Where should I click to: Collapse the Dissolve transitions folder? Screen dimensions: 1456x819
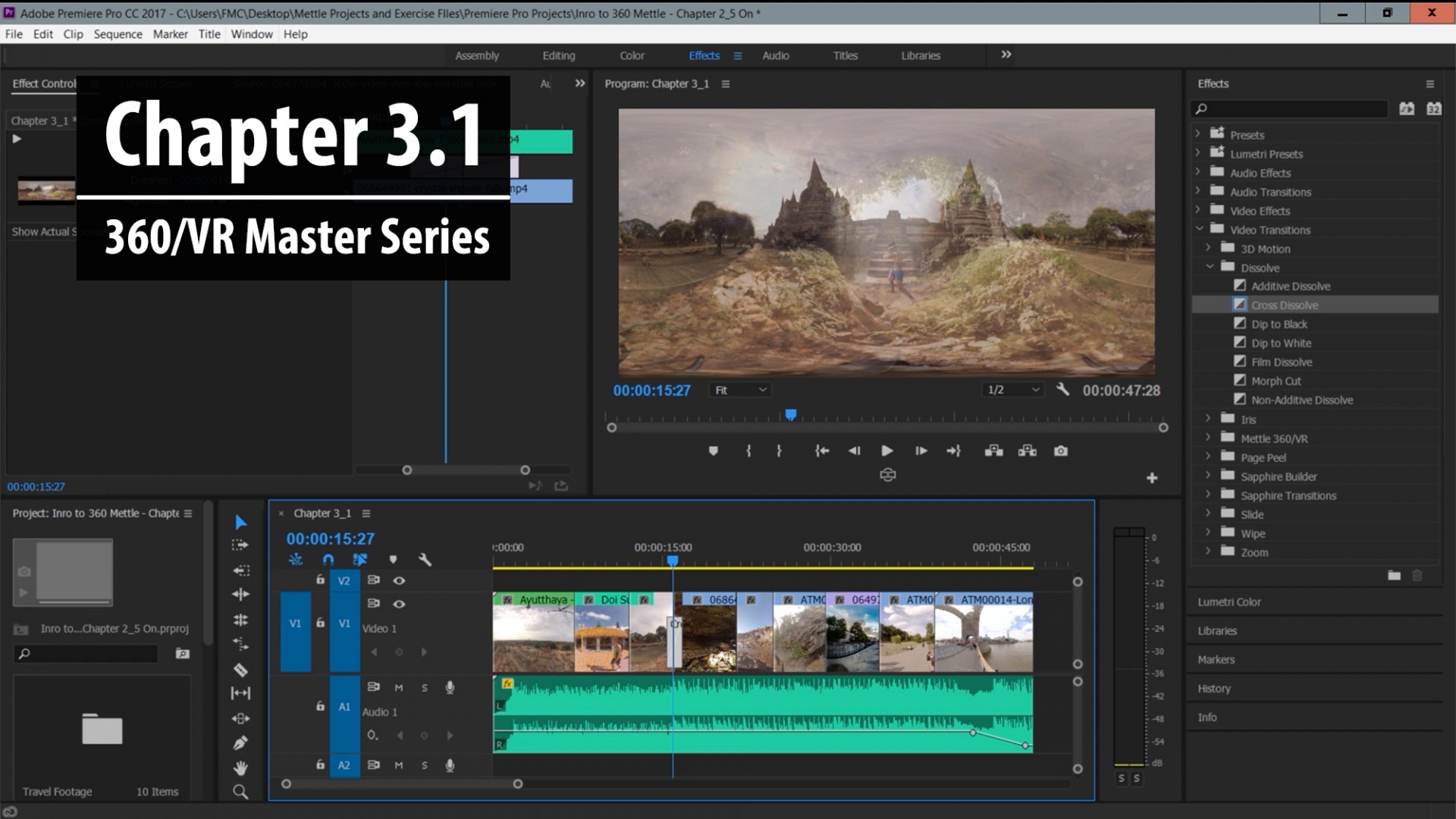click(x=1211, y=267)
